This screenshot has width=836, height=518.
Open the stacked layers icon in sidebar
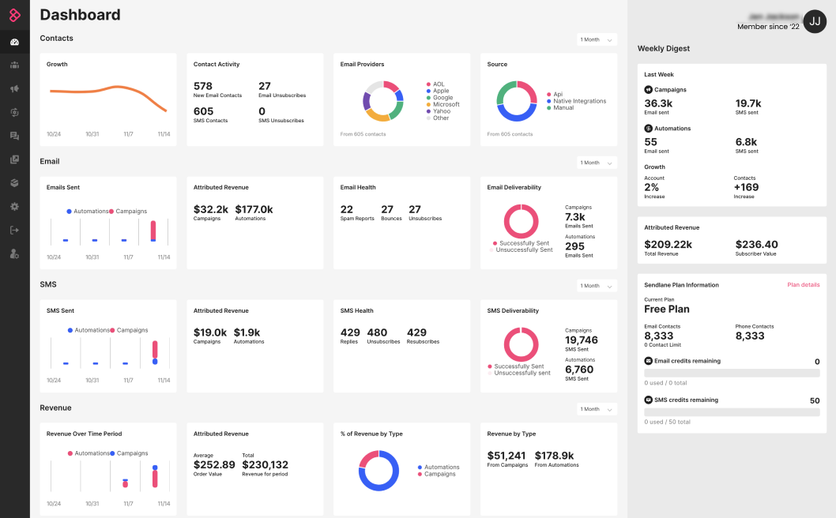(x=14, y=183)
